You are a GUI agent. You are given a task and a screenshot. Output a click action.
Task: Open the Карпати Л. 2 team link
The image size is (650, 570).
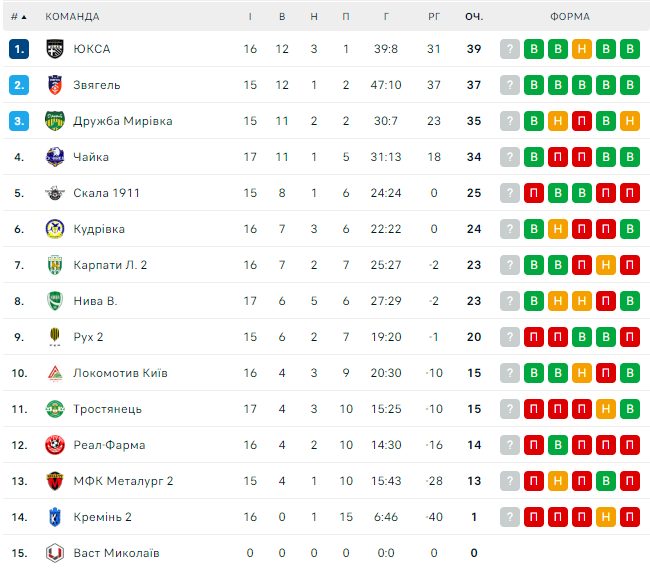tap(110, 265)
